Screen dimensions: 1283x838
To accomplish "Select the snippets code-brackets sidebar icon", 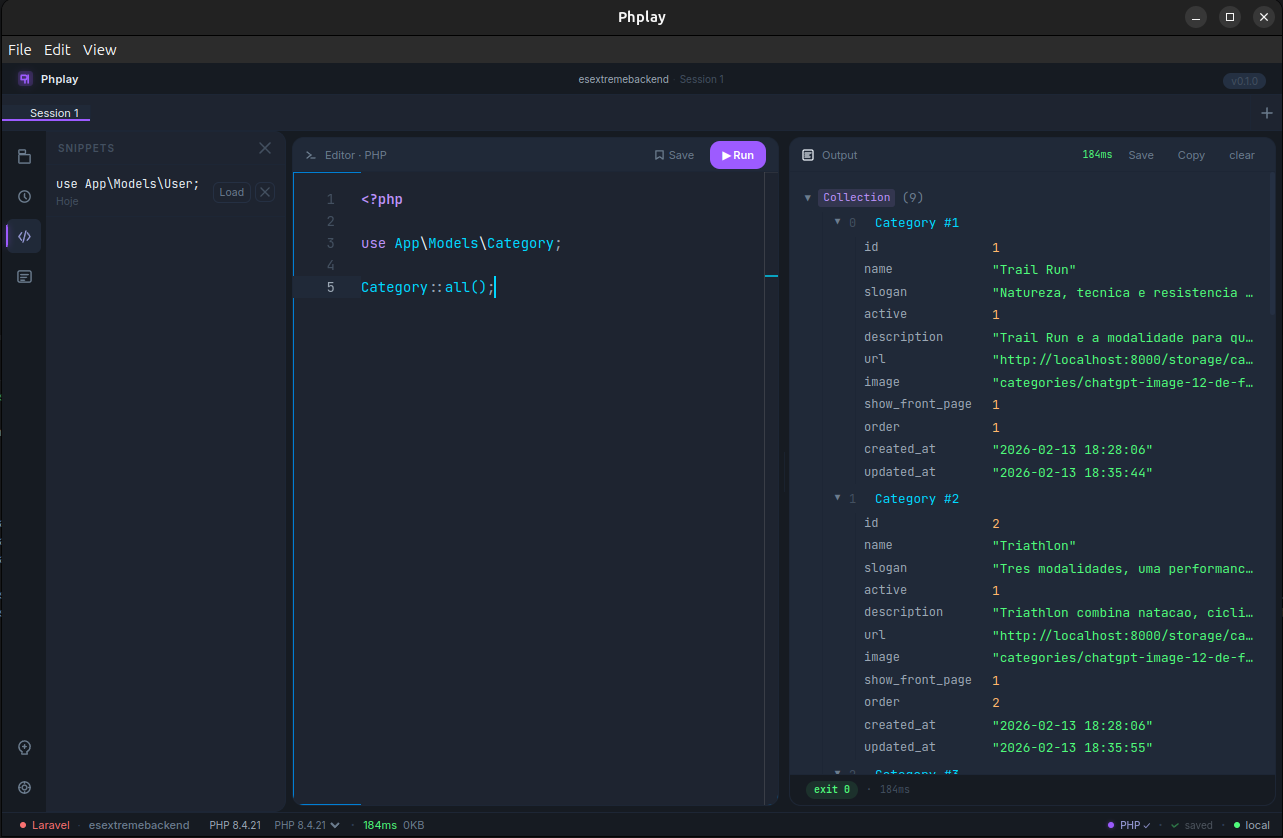I will pos(25,236).
